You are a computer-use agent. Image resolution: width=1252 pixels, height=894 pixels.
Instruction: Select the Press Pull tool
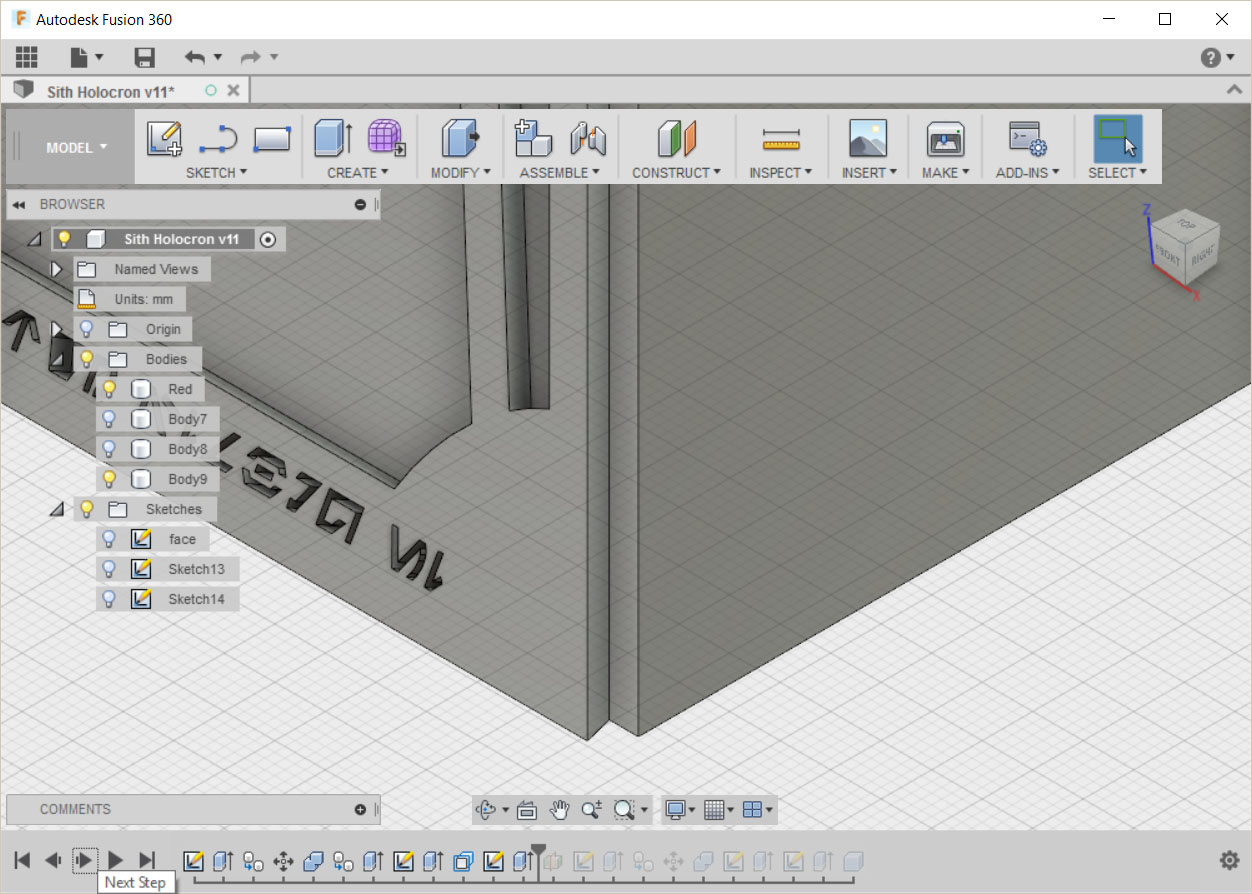(460, 138)
